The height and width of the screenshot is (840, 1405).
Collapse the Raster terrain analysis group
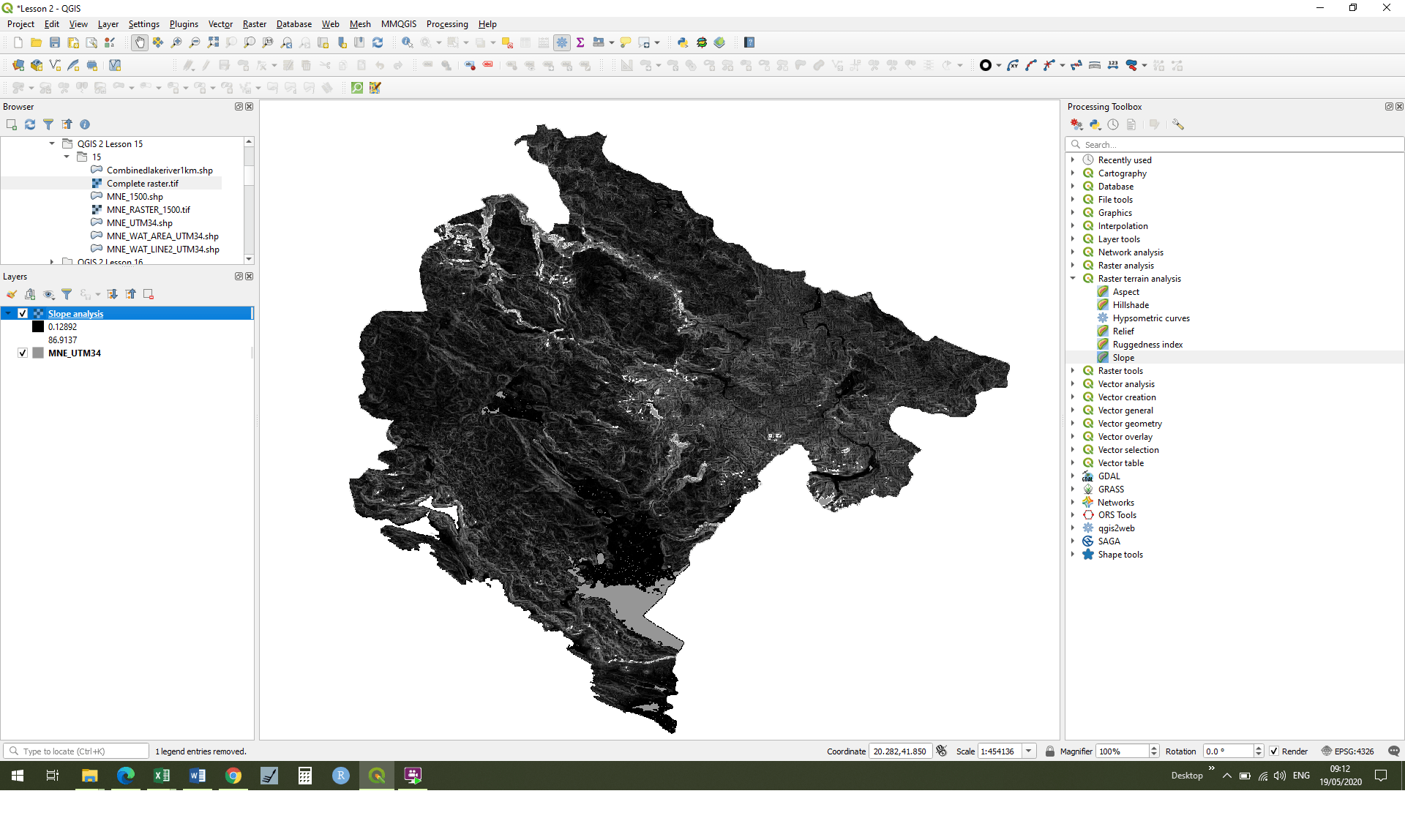pyautogui.click(x=1073, y=278)
